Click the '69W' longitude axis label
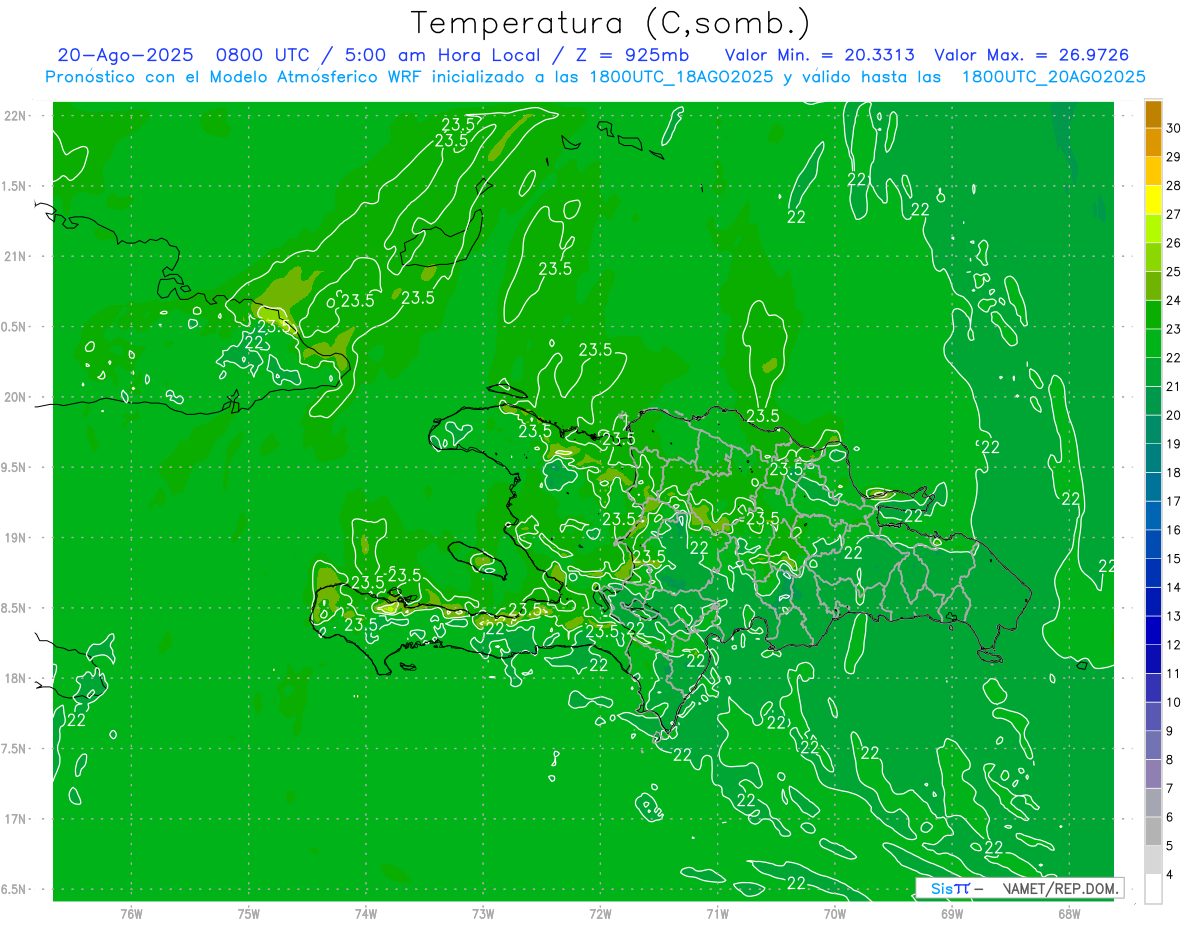1200x927 pixels. point(952,914)
